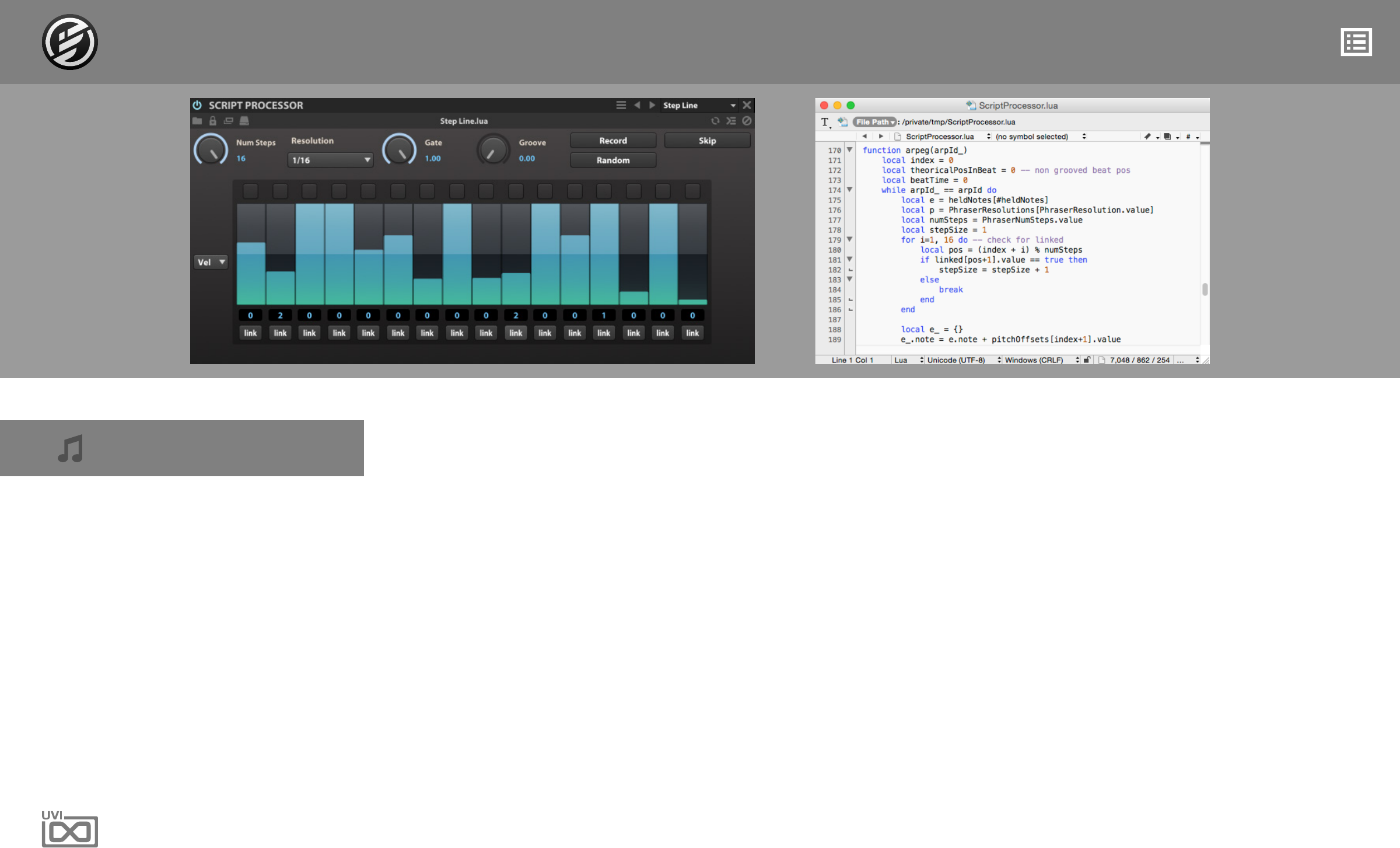The width and height of the screenshot is (1400, 848).
Task: Toggle the link button under the second step
Action: click(x=280, y=333)
